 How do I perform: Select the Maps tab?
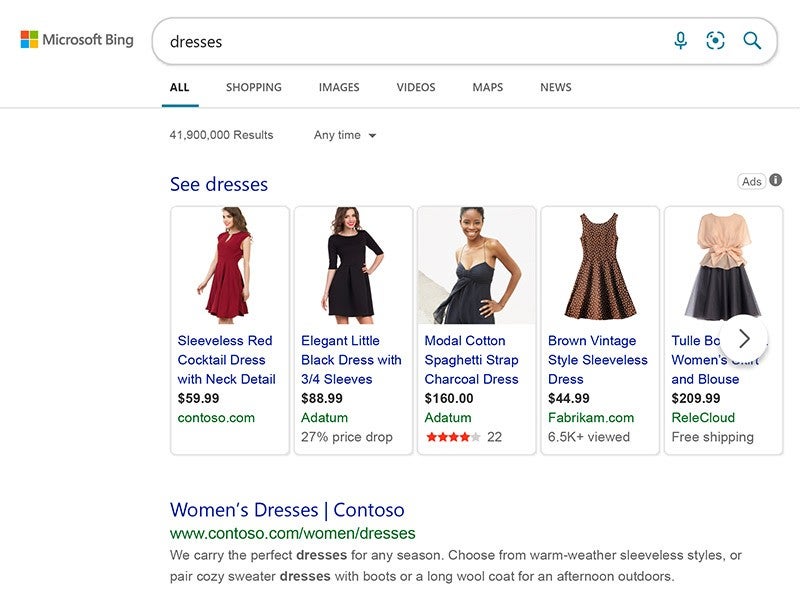pos(488,87)
